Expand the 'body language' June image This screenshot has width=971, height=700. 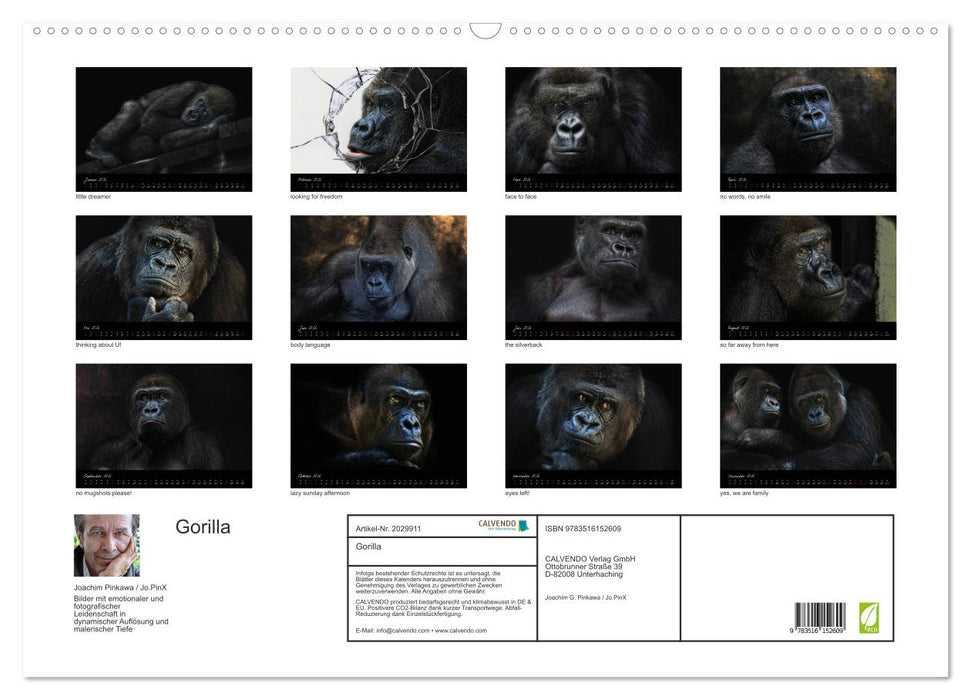point(378,276)
